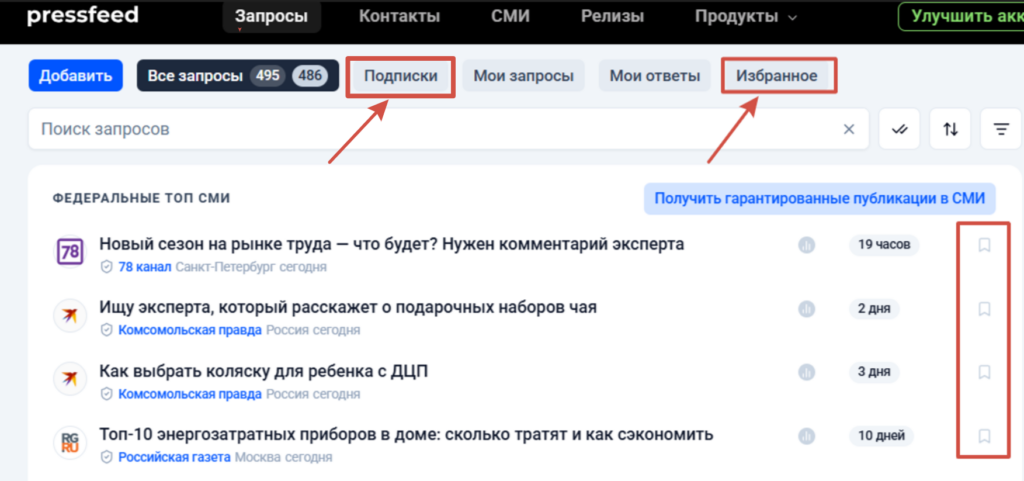
Task: Click the Комсомольская правда logo beside the tea request
Action: (69, 315)
